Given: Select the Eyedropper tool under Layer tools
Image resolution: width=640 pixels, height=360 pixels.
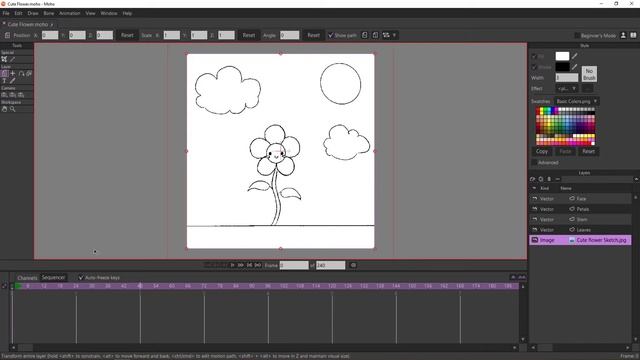Looking at the screenshot, I should pyautogui.click(x=13, y=81).
